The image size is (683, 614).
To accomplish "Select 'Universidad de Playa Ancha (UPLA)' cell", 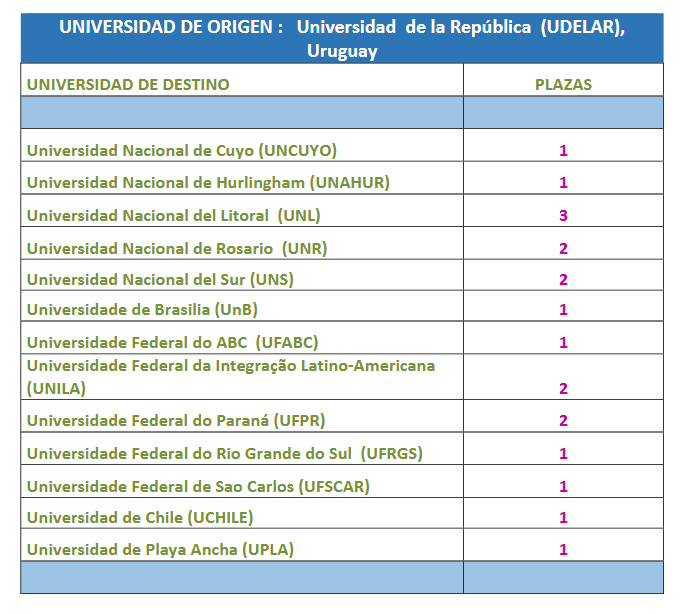I will [x=242, y=545].
